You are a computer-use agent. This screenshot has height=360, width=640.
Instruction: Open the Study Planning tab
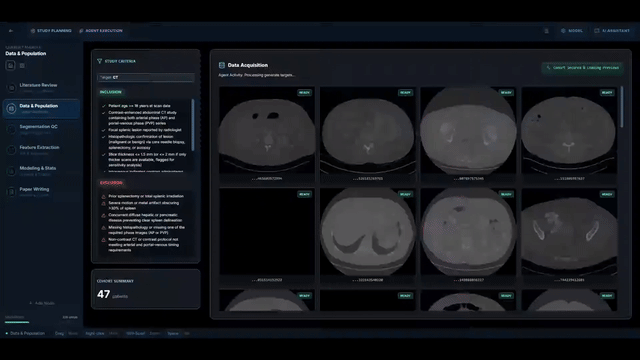click(51, 31)
